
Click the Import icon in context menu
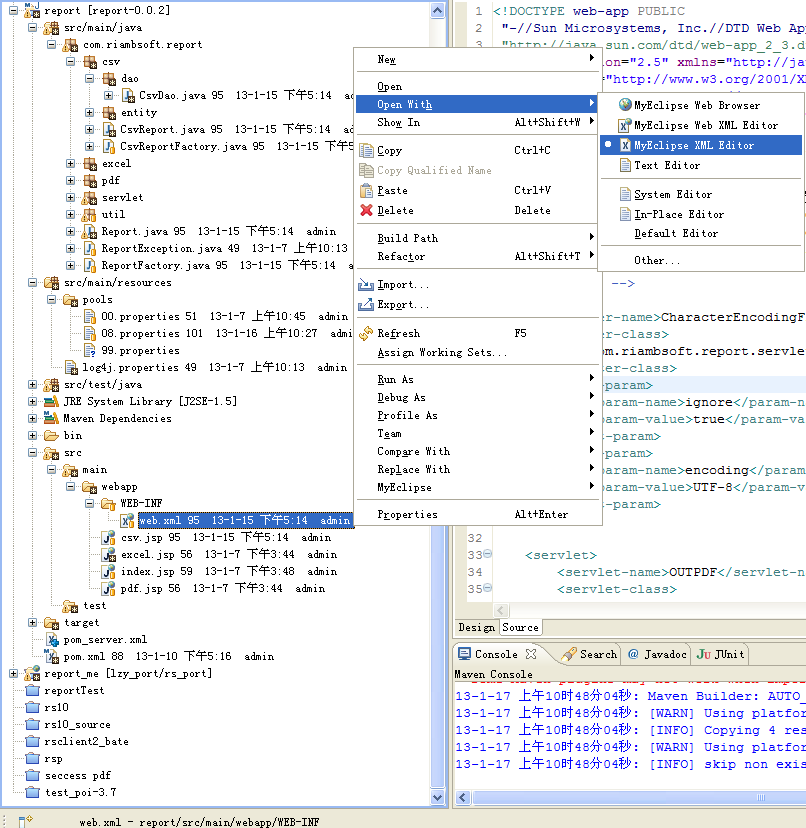click(x=366, y=285)
